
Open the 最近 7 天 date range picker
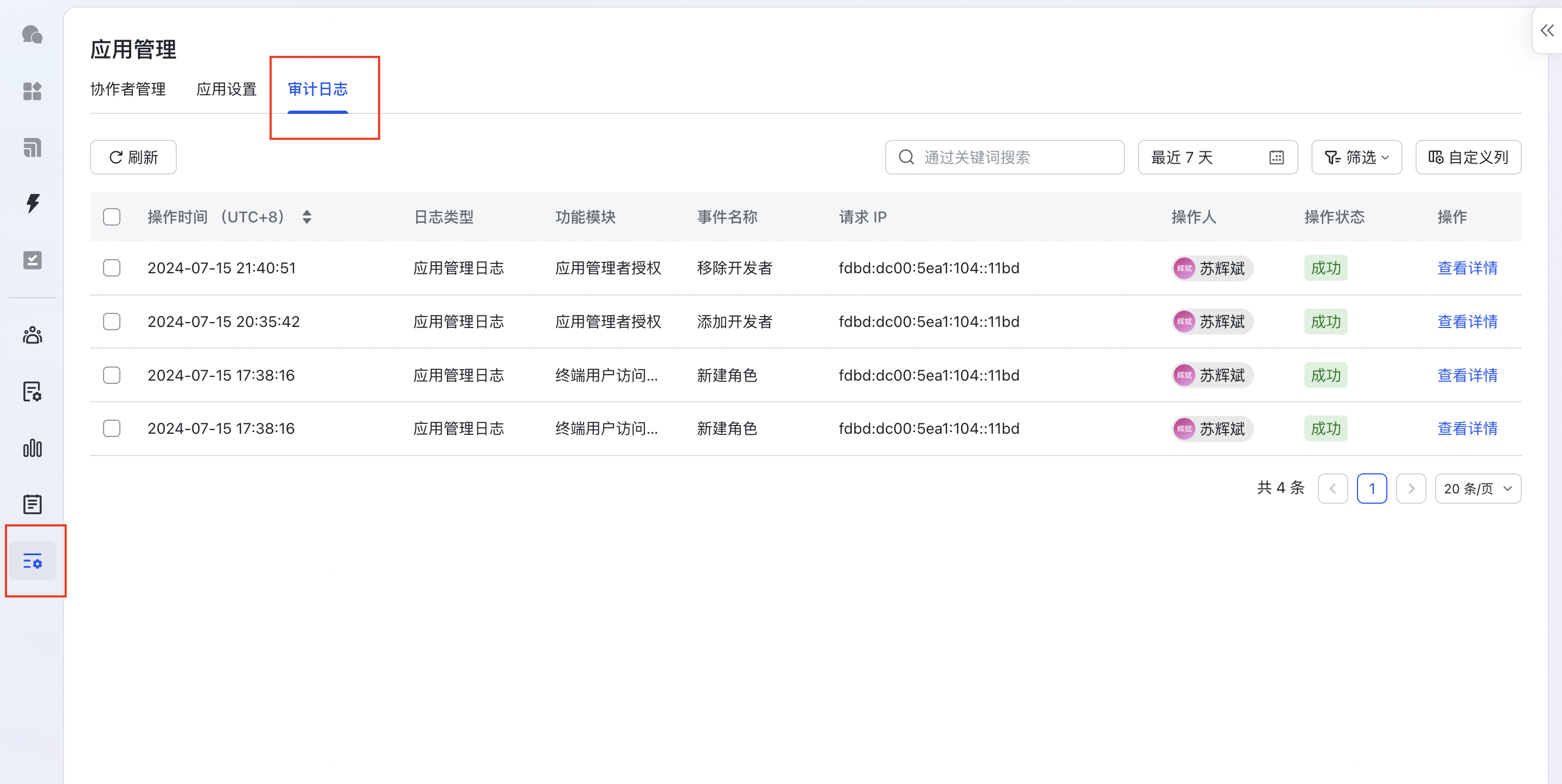[x=1217, y=157]
